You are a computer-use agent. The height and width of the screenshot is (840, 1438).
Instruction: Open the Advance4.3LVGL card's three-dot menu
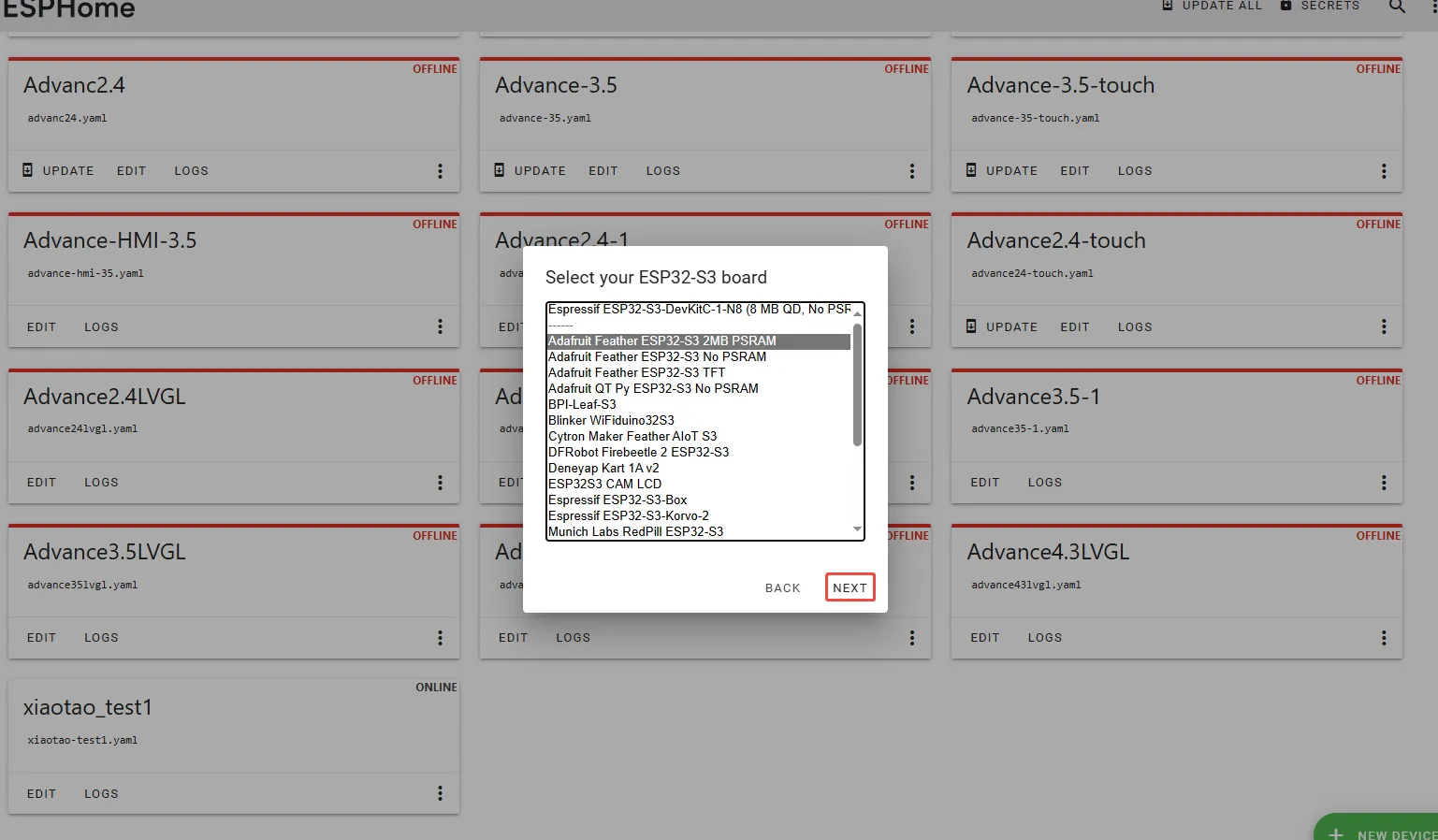[x=1384, y=638]
